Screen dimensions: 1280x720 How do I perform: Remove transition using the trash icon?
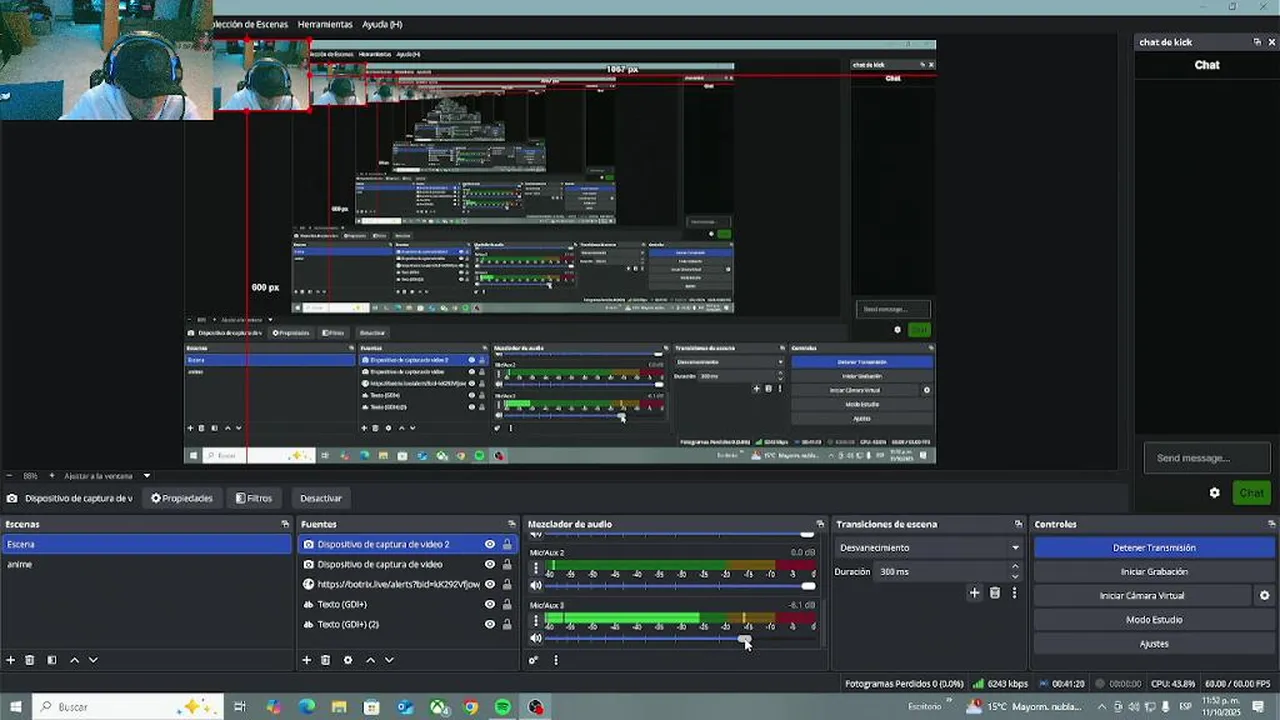coord(995,593)
